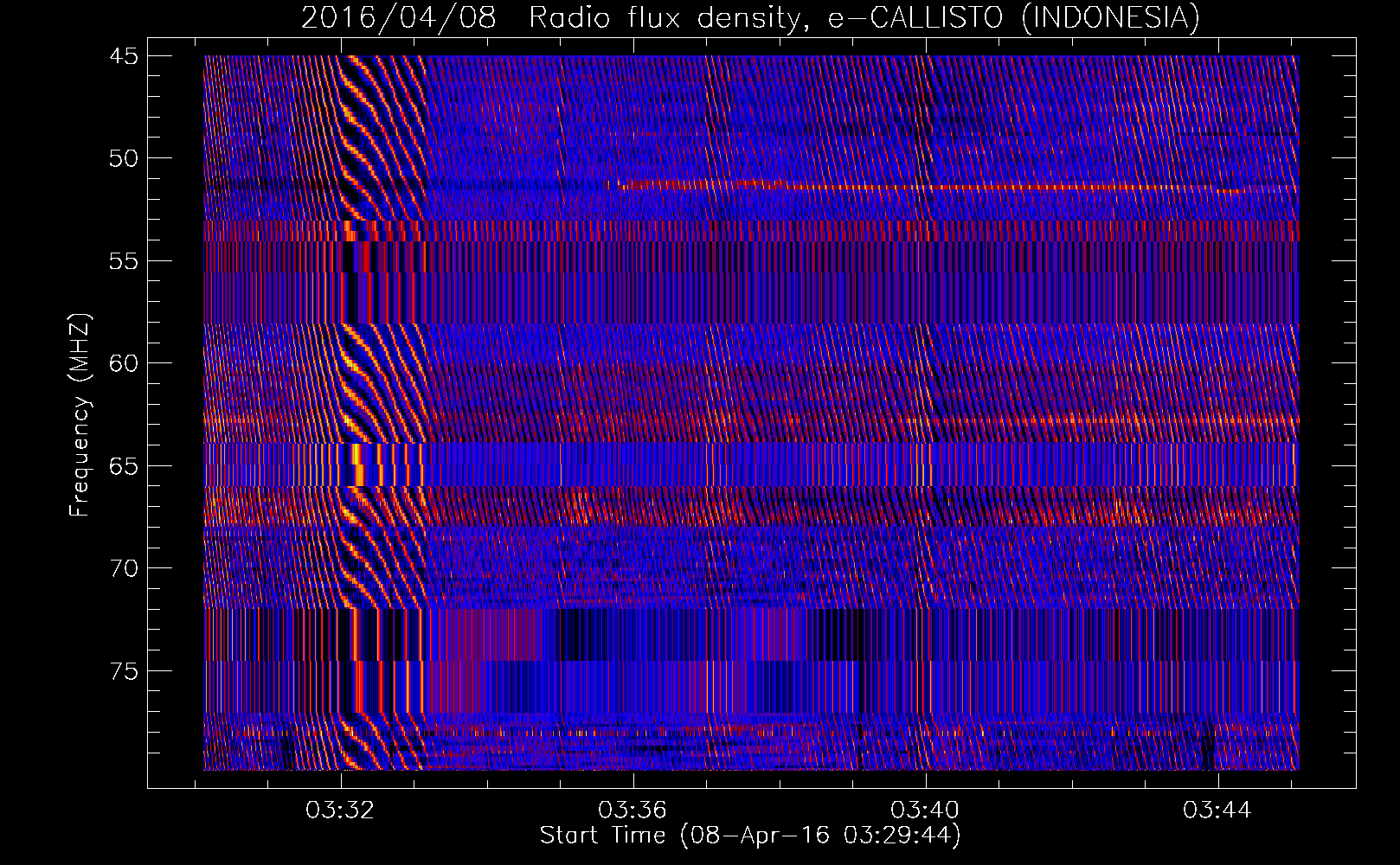
Task: Click the 'Frequency (MHZ)' axis label
Action: click(80, 416)
